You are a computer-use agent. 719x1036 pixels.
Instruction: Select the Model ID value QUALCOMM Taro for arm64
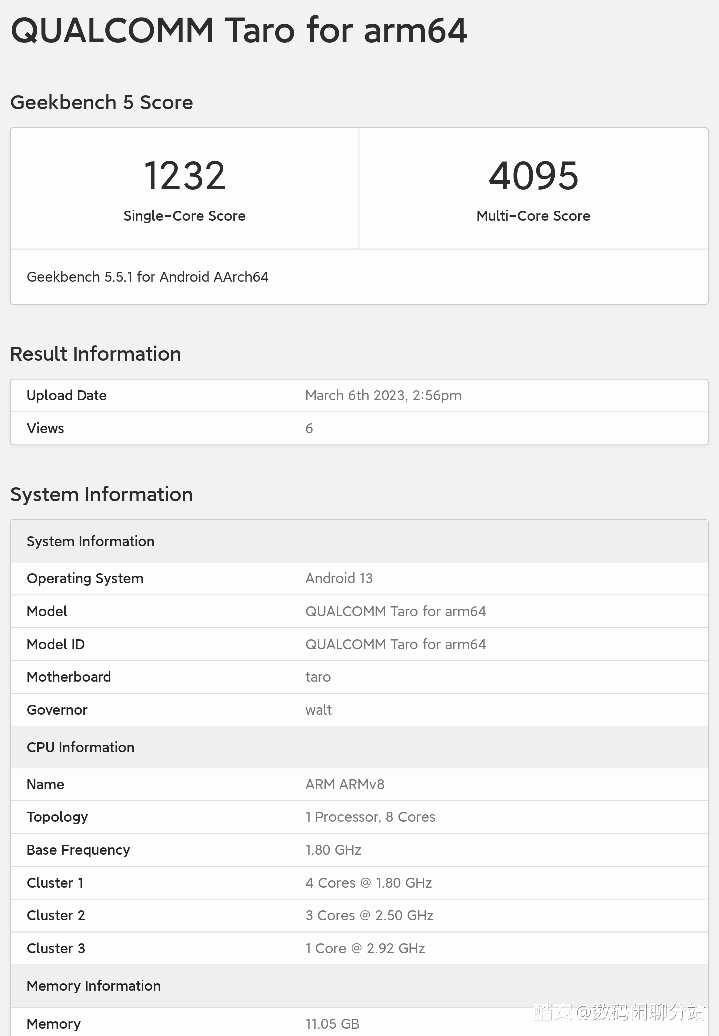click(395, 644)
